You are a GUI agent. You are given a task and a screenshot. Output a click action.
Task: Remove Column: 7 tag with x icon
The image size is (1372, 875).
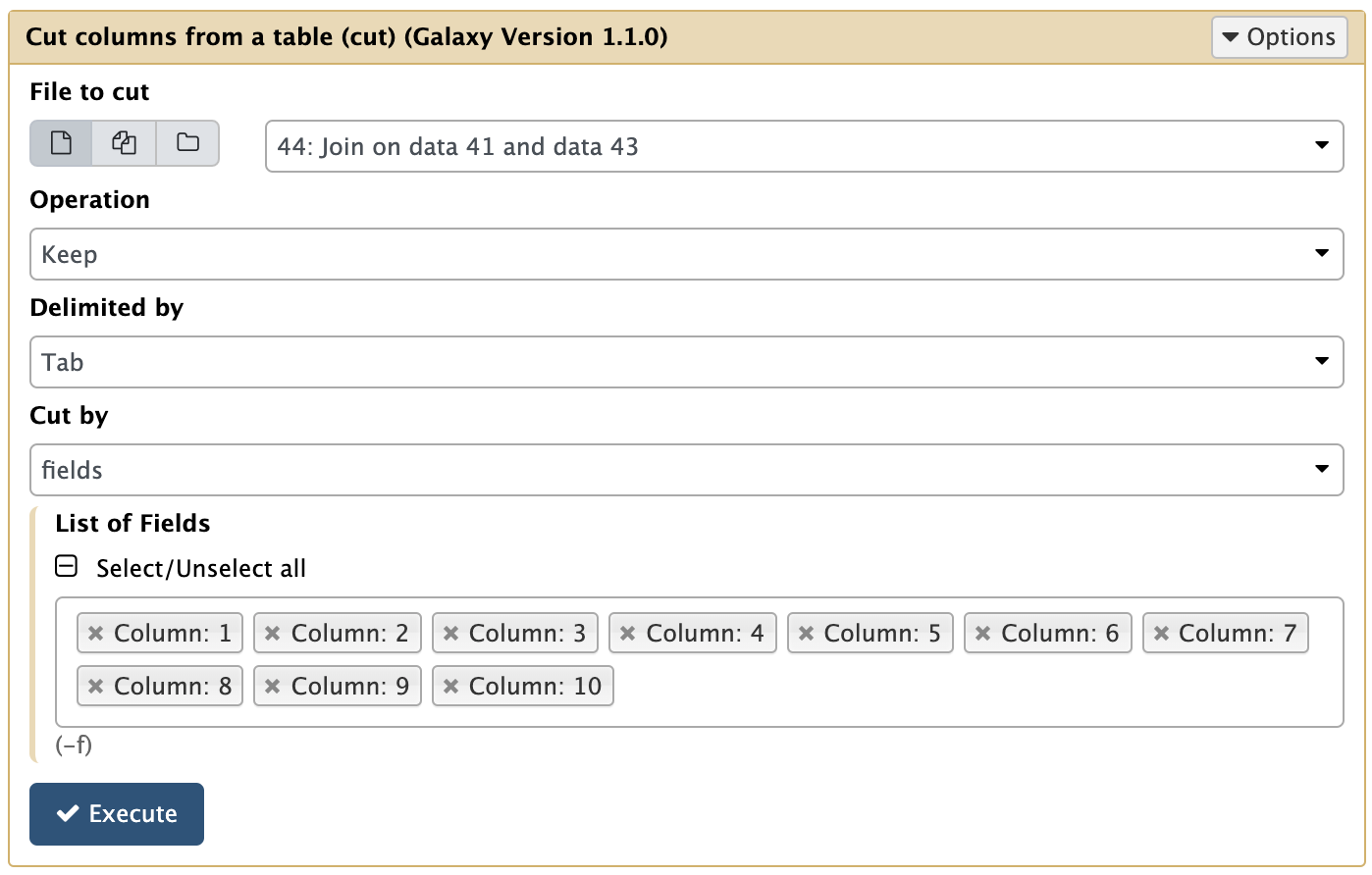click(x=1161, y=634)
